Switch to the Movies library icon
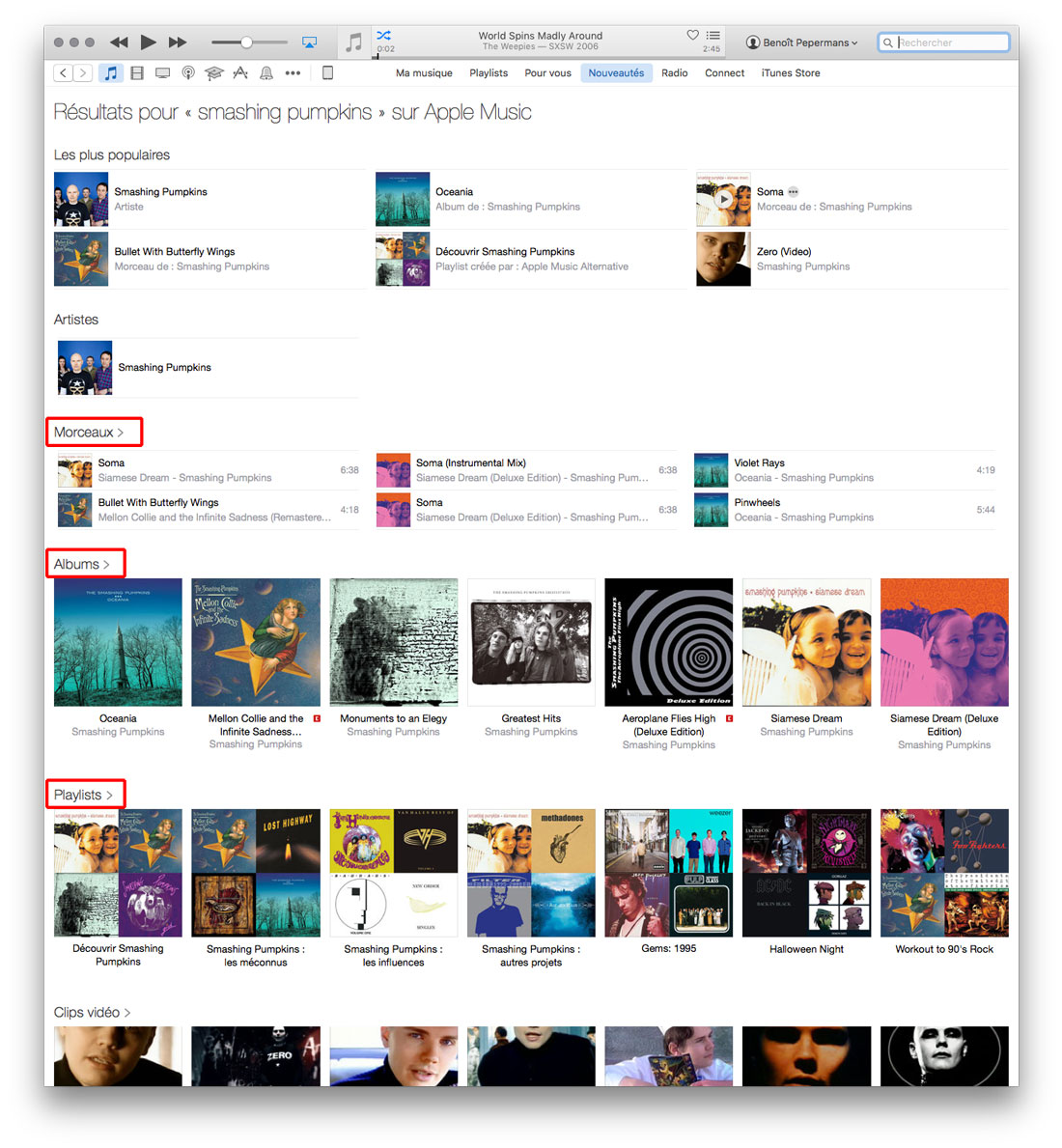The width and height of the screenshot is (1062, 1148). pos(137,73)
